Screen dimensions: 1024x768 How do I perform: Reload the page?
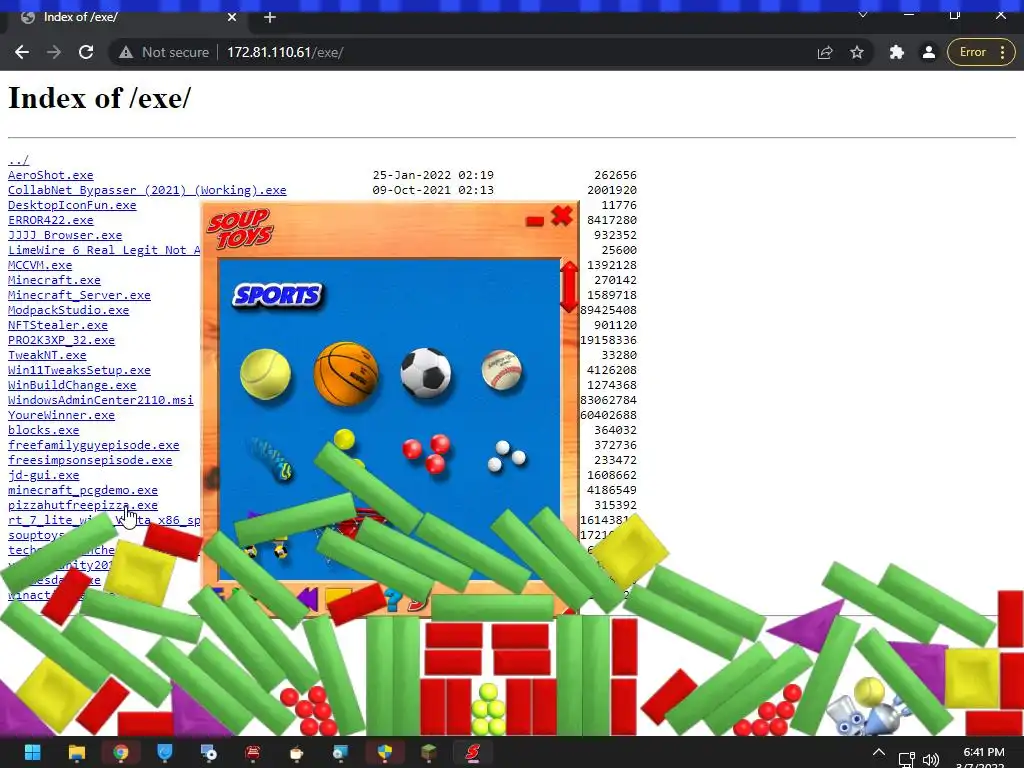tap(86, 52)
